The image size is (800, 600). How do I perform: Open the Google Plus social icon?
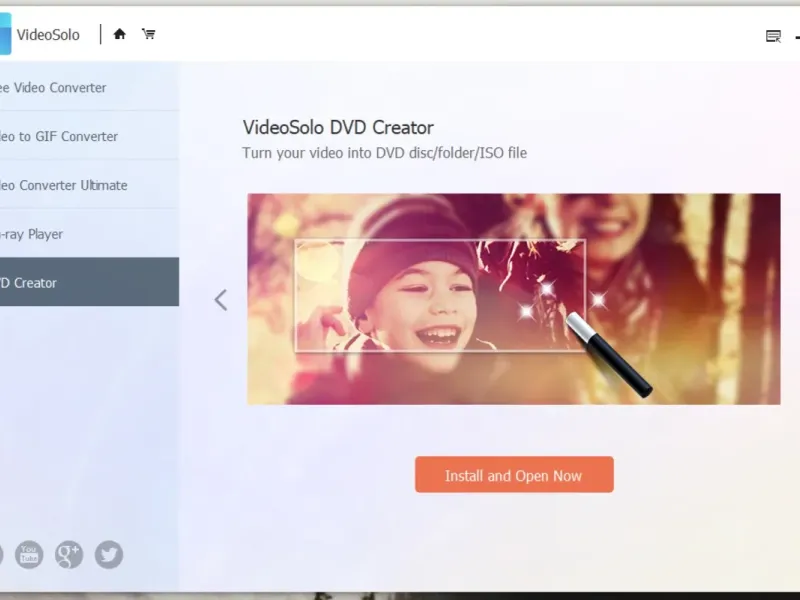[x=69, y=555]
